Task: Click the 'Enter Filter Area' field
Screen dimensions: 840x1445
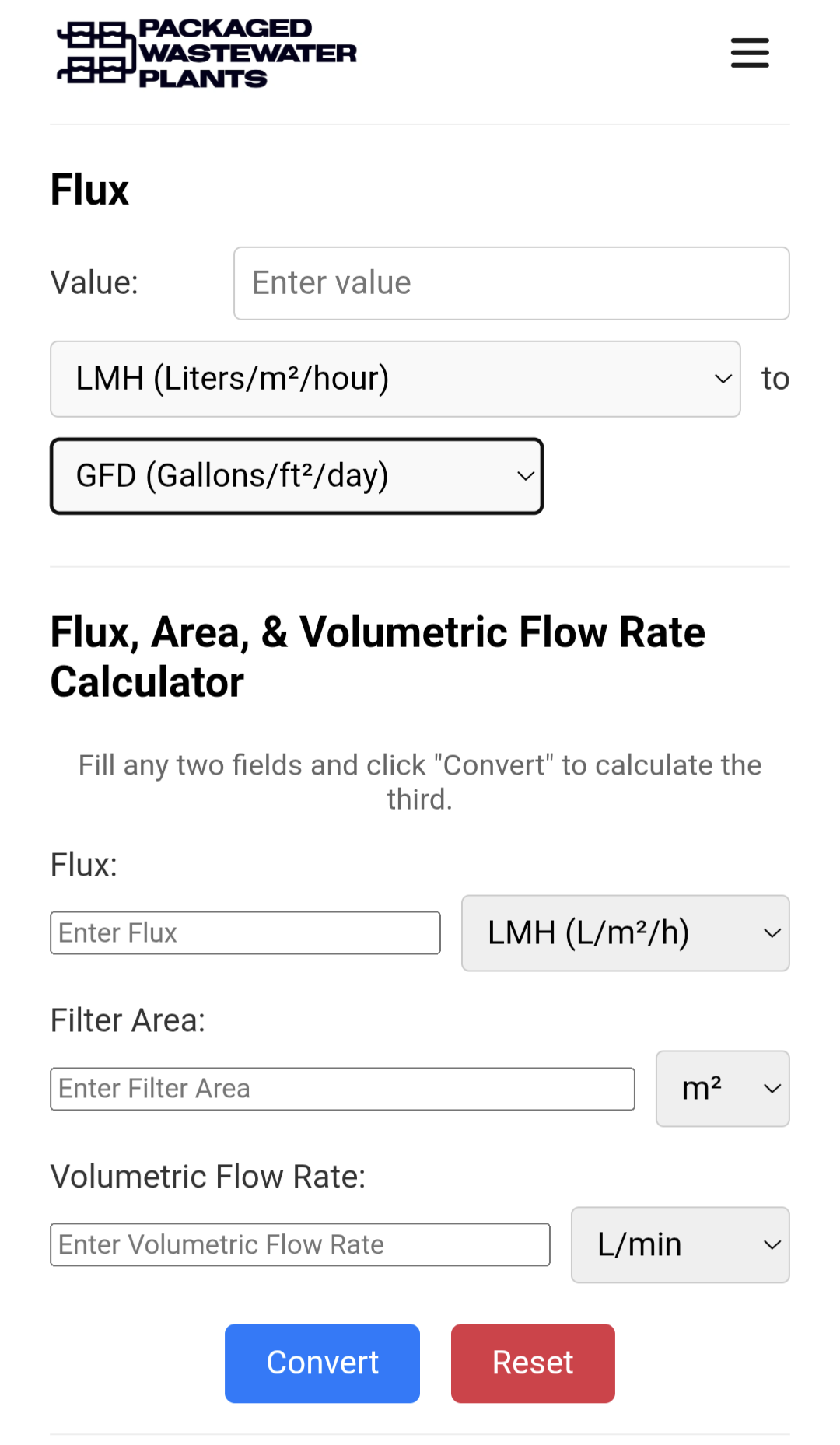Action: (x=342, y=1088)
